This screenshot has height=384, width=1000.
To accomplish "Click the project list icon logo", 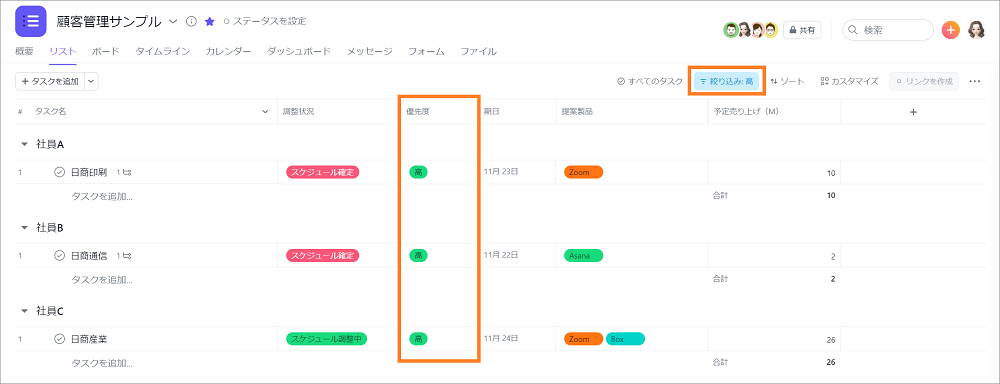I will tap(31, 20).
